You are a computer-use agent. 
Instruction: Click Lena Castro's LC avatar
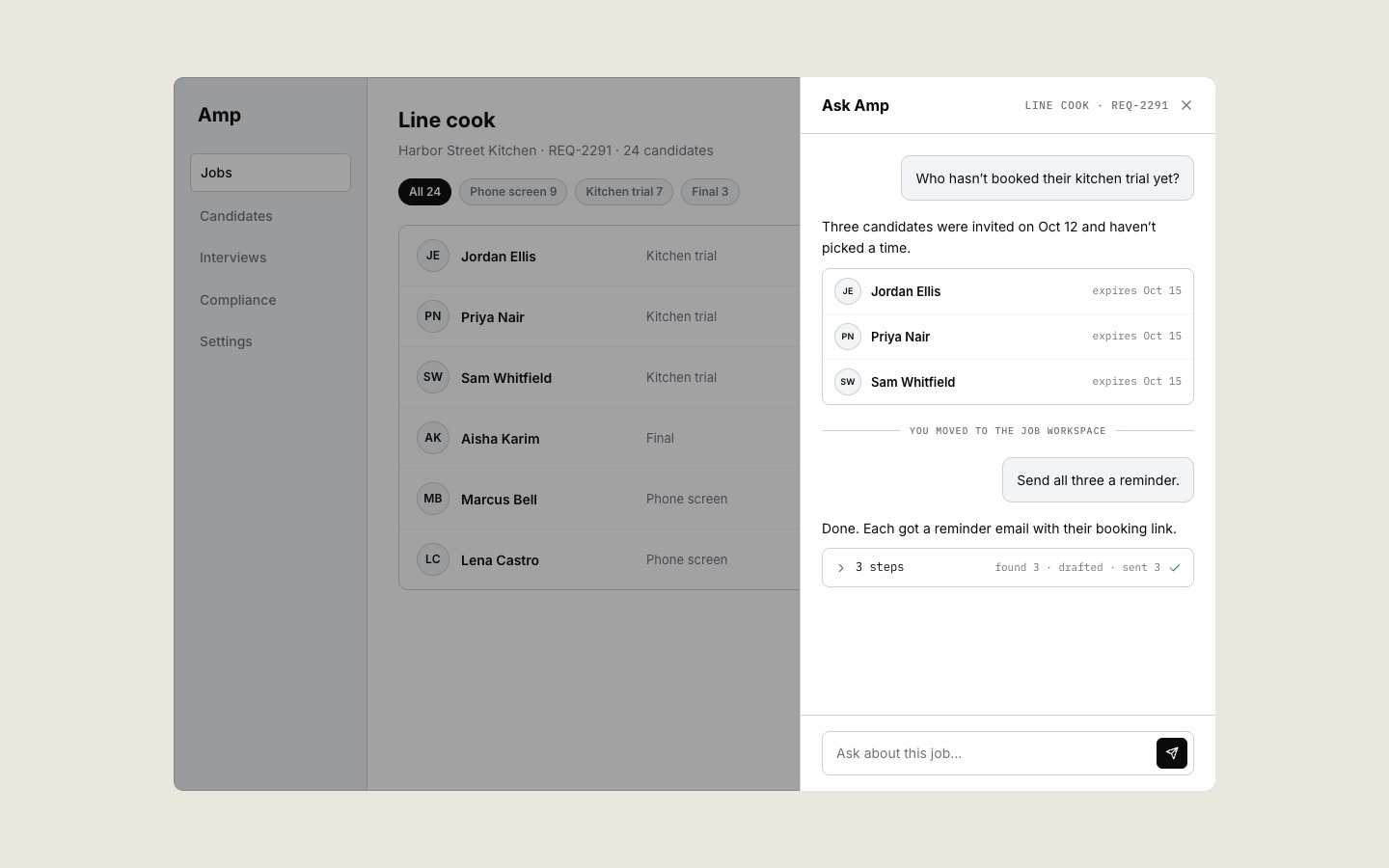[433, 559]
